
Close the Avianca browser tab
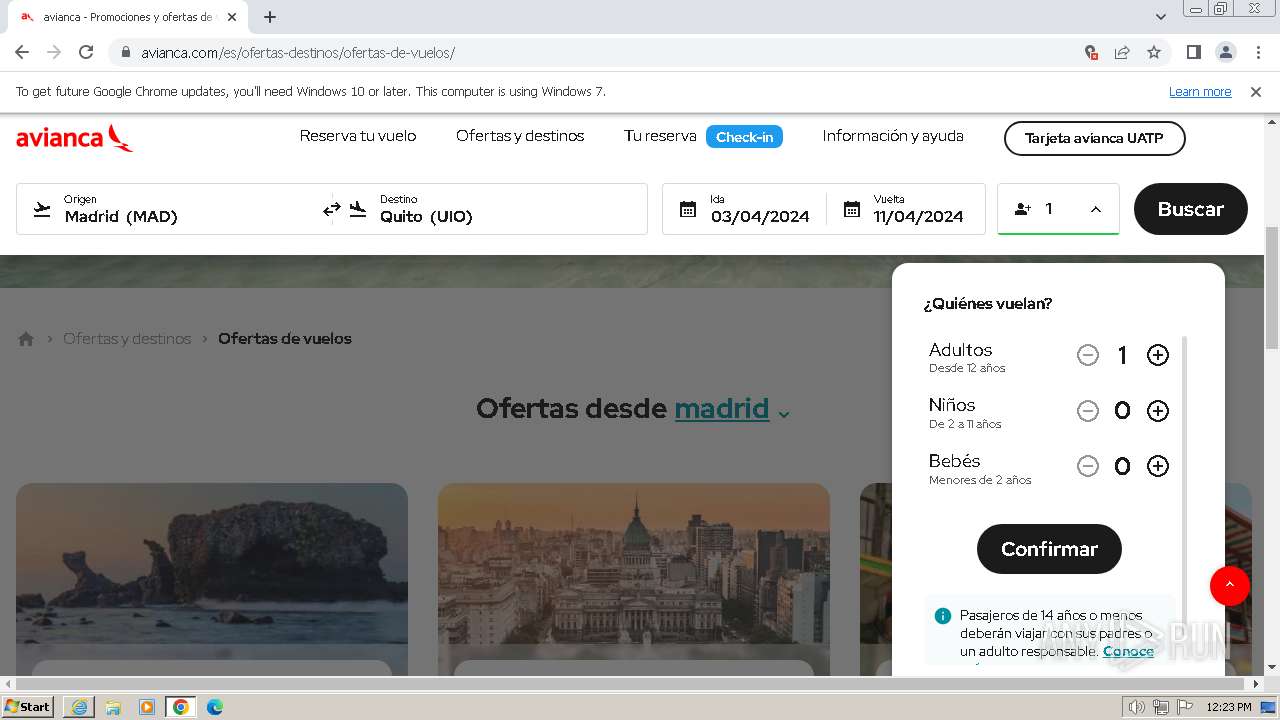pos(232,17)
